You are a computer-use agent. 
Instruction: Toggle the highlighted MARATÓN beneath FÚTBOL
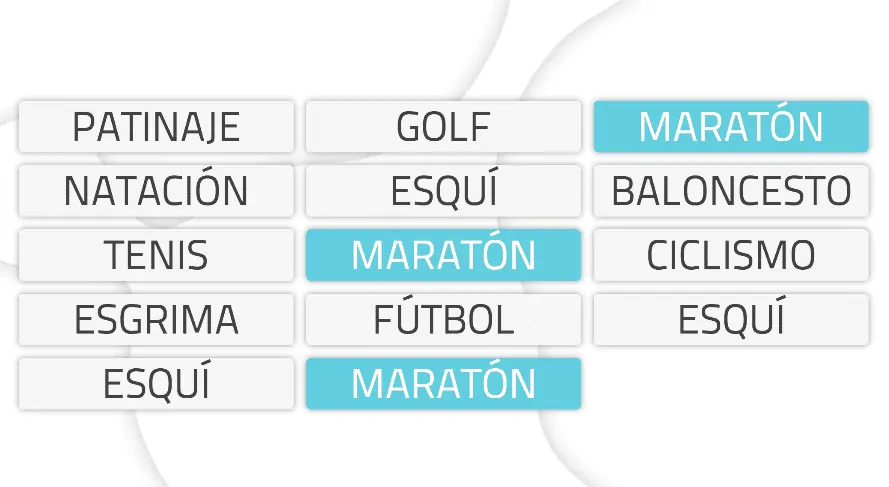(x=443, y=383)
